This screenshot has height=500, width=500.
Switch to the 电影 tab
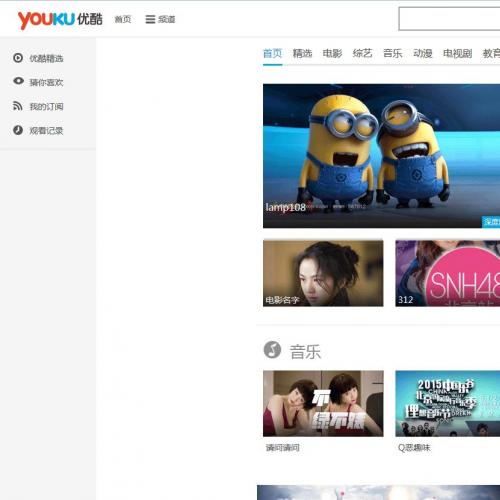pyautogui.click(x=332, y=53)
